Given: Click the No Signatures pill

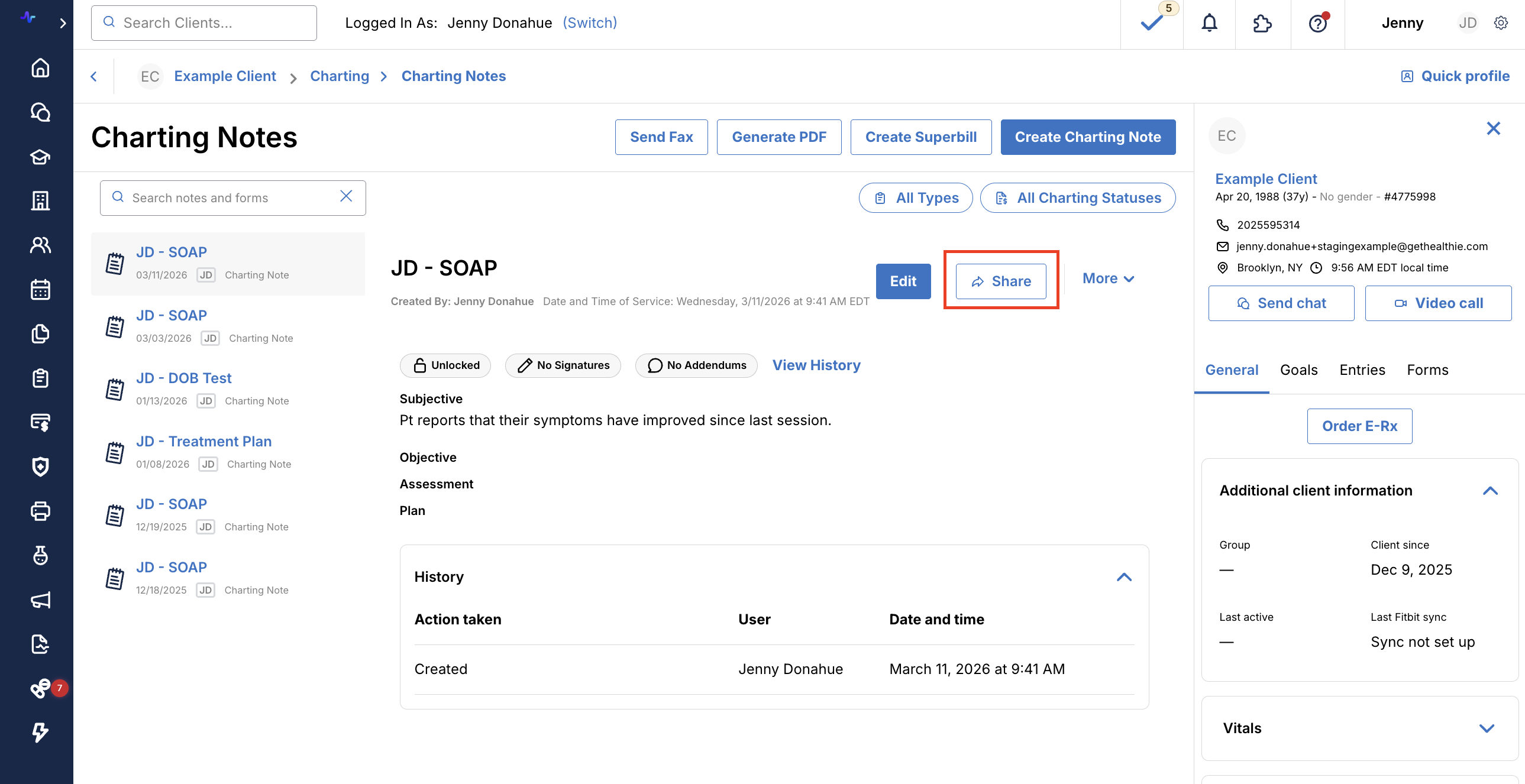Looking at the screenshot, I should coord(563,365).
